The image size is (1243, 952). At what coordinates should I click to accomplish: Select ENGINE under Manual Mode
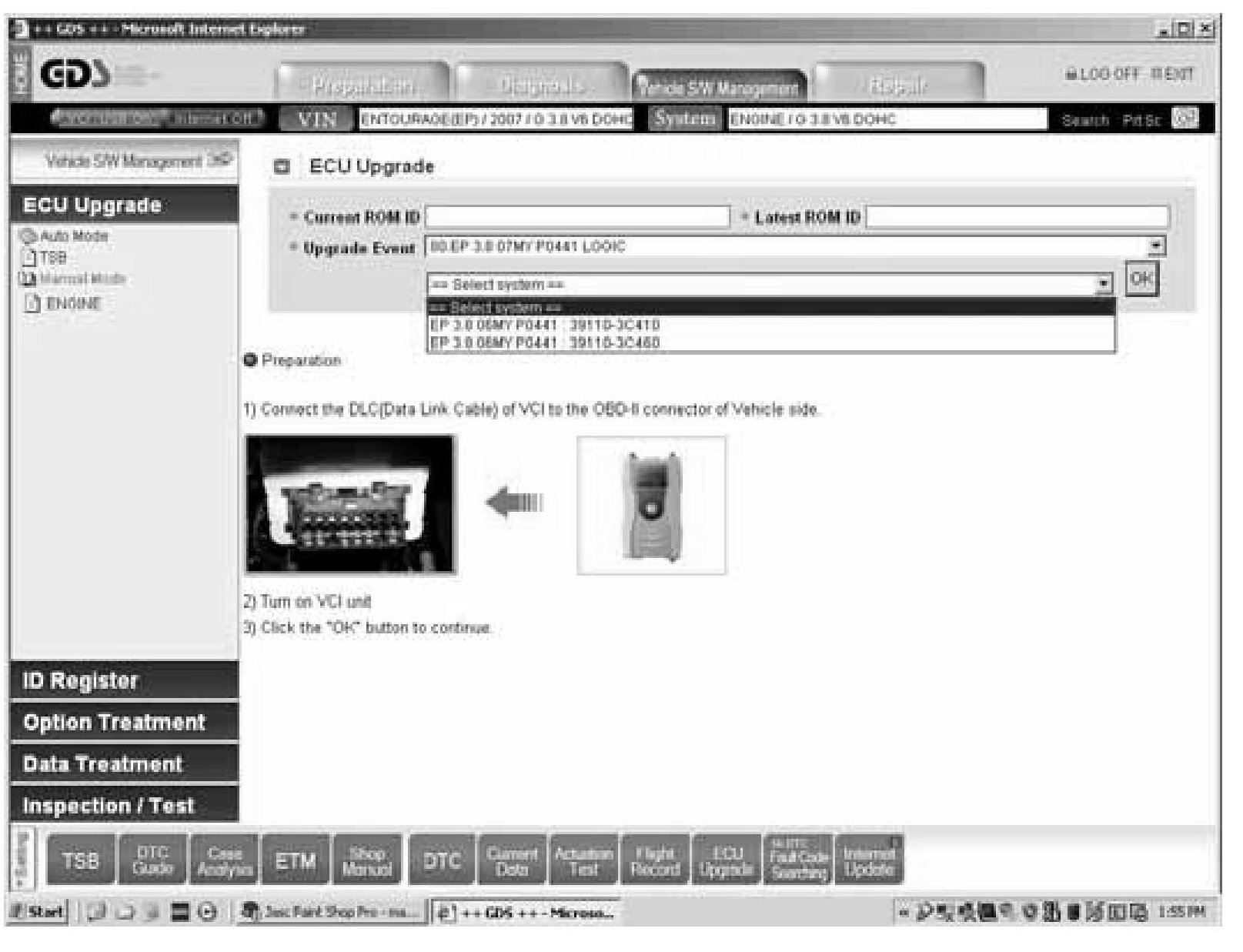(74, 303)
